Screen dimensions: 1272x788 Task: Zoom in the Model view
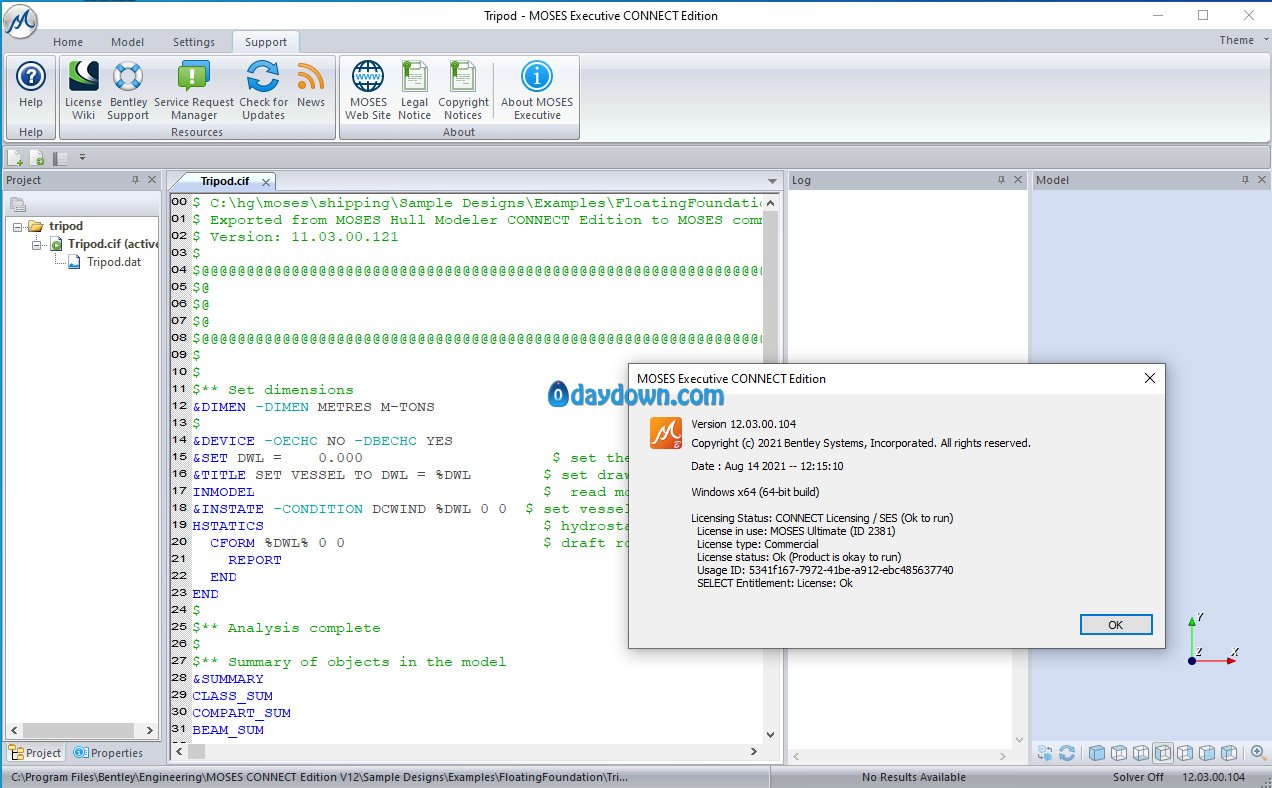click(1258, 753)
